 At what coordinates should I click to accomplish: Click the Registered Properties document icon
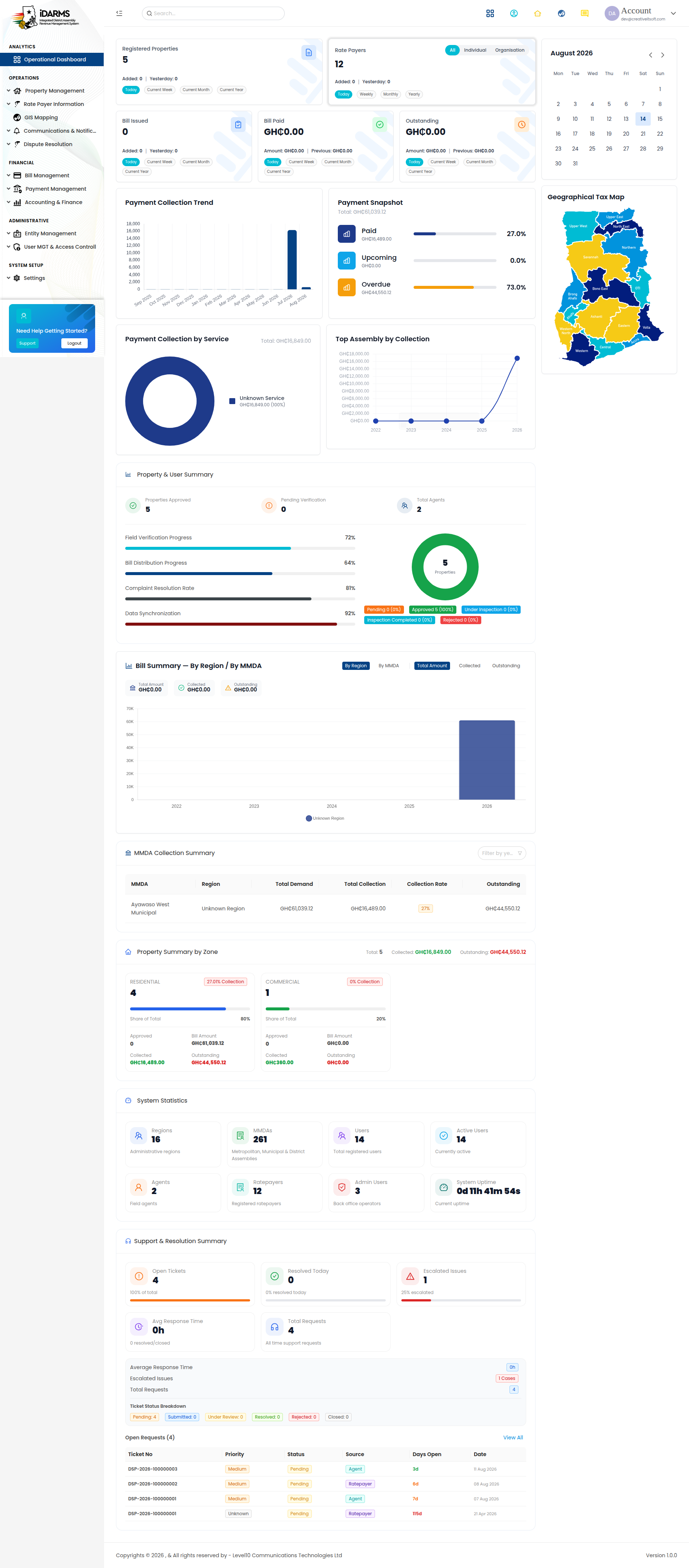pyautogui.click(x=308, y=52)
